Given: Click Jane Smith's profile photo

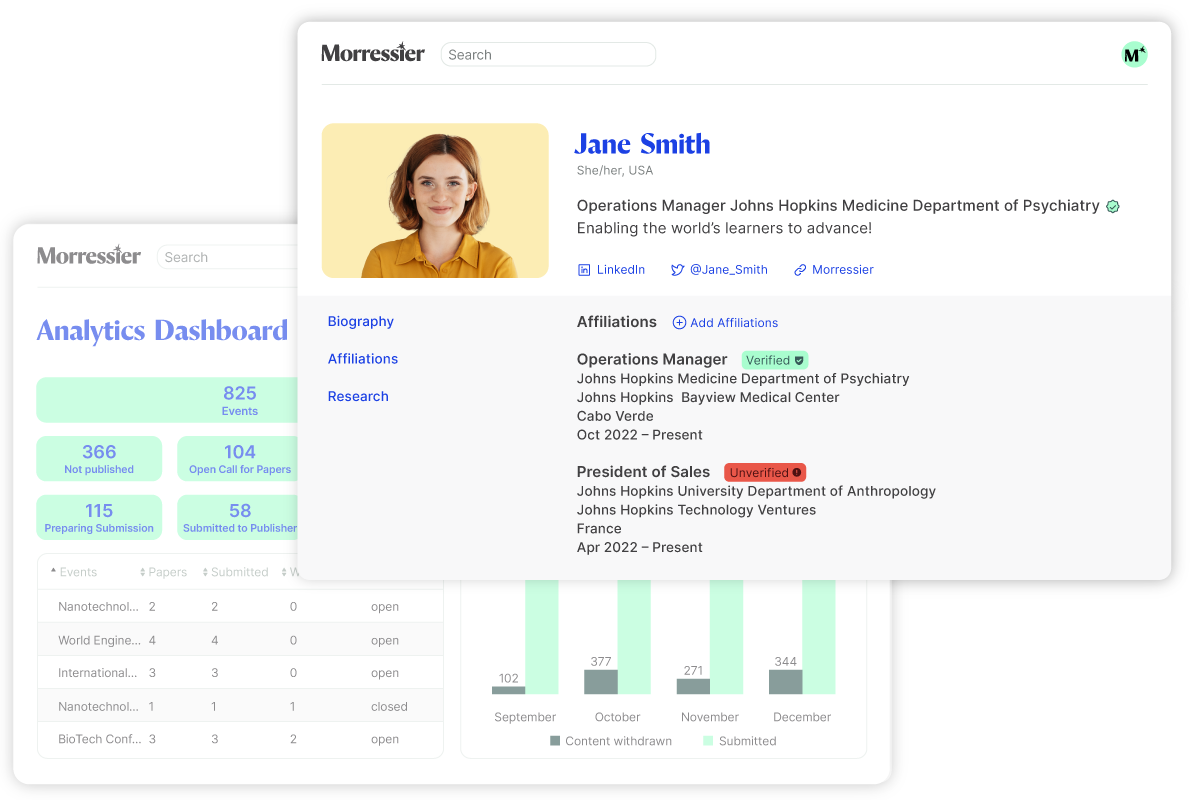Looking at the screenshot, I should 435,201.
